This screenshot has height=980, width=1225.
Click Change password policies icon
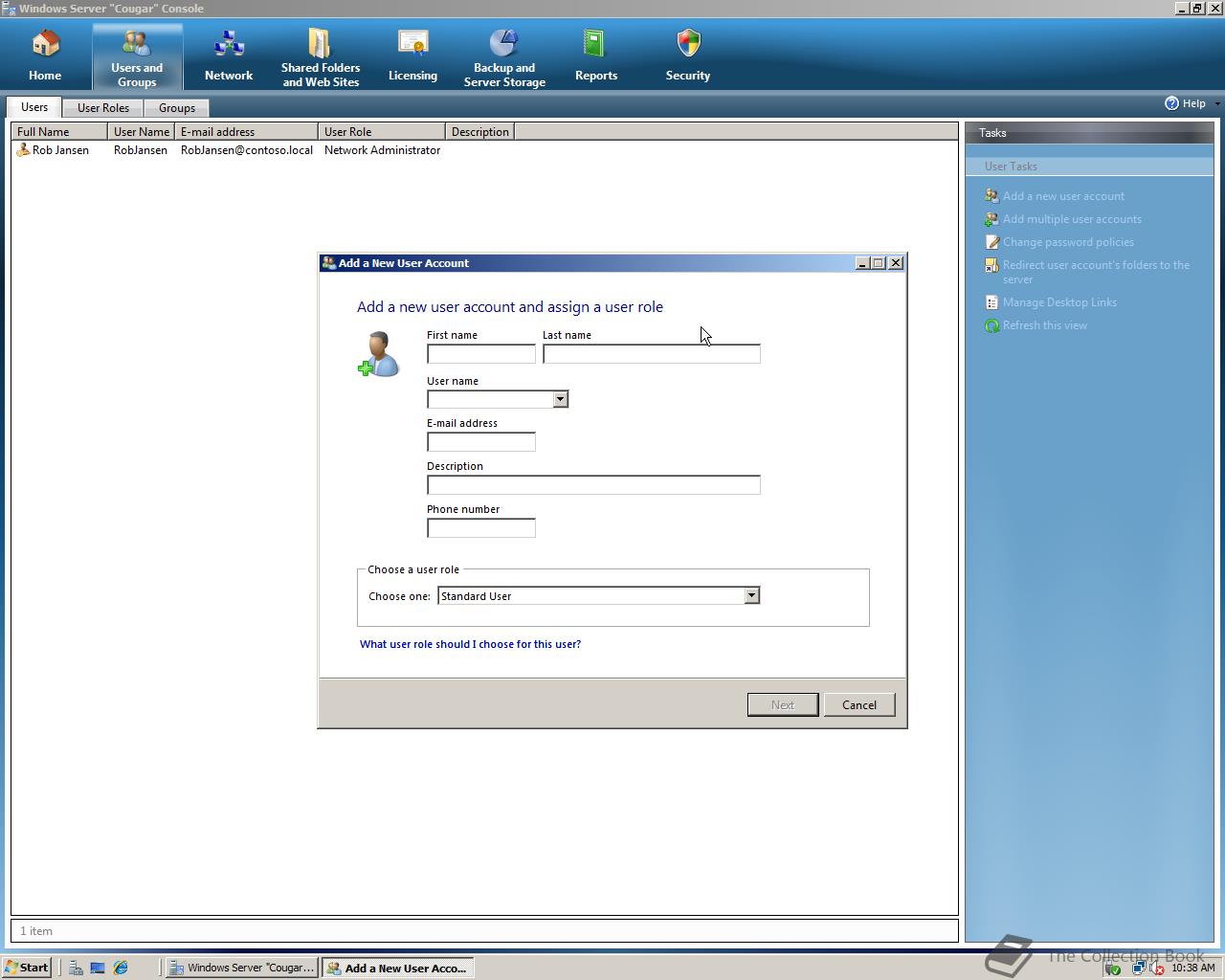(991, 242)
